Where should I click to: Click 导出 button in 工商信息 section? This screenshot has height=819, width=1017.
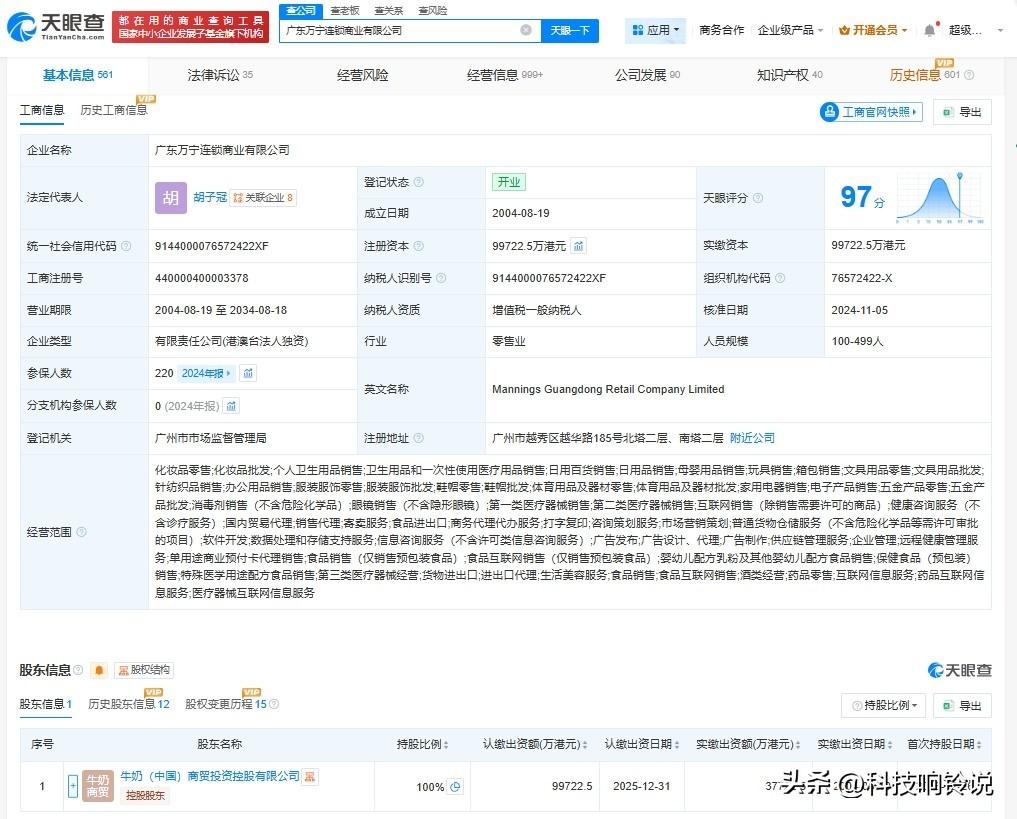pyautogui.click(x=962, y=112)
